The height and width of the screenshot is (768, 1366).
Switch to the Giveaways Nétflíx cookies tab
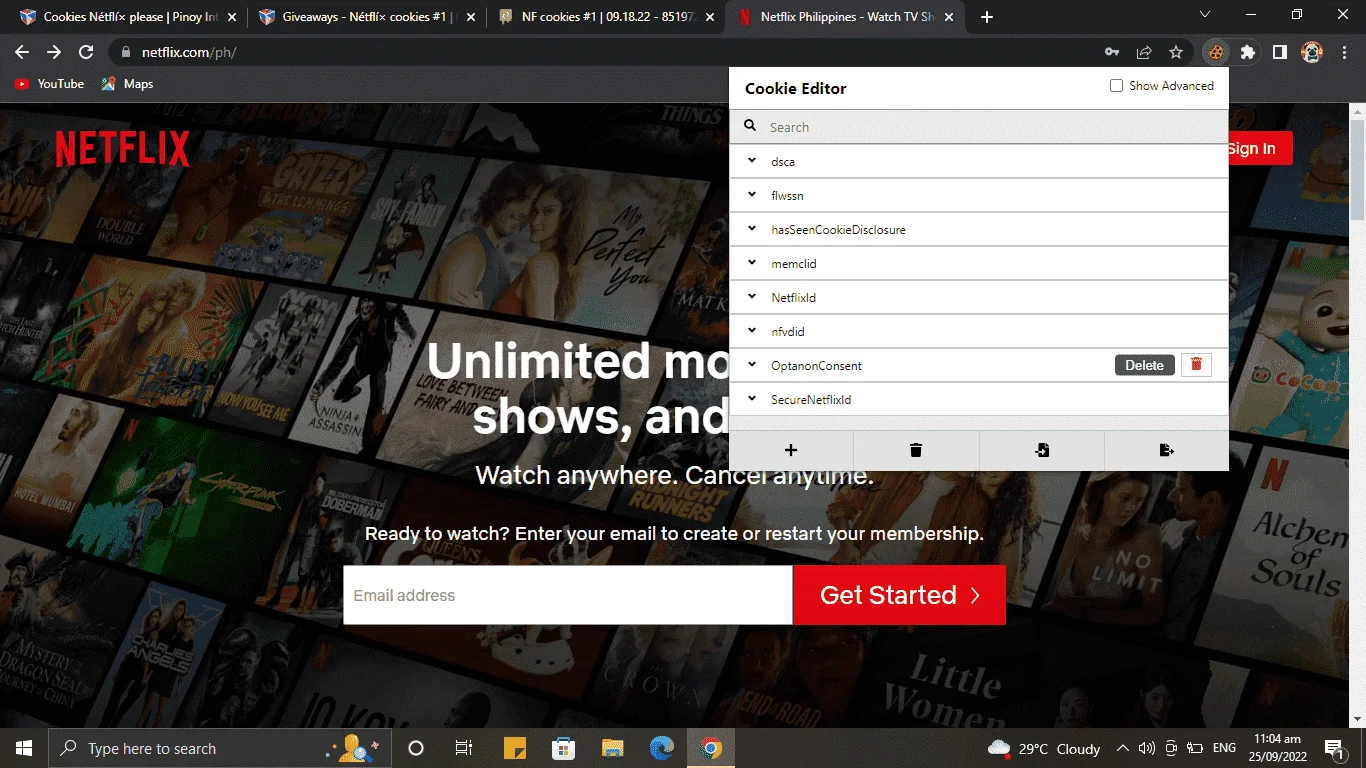366,17
